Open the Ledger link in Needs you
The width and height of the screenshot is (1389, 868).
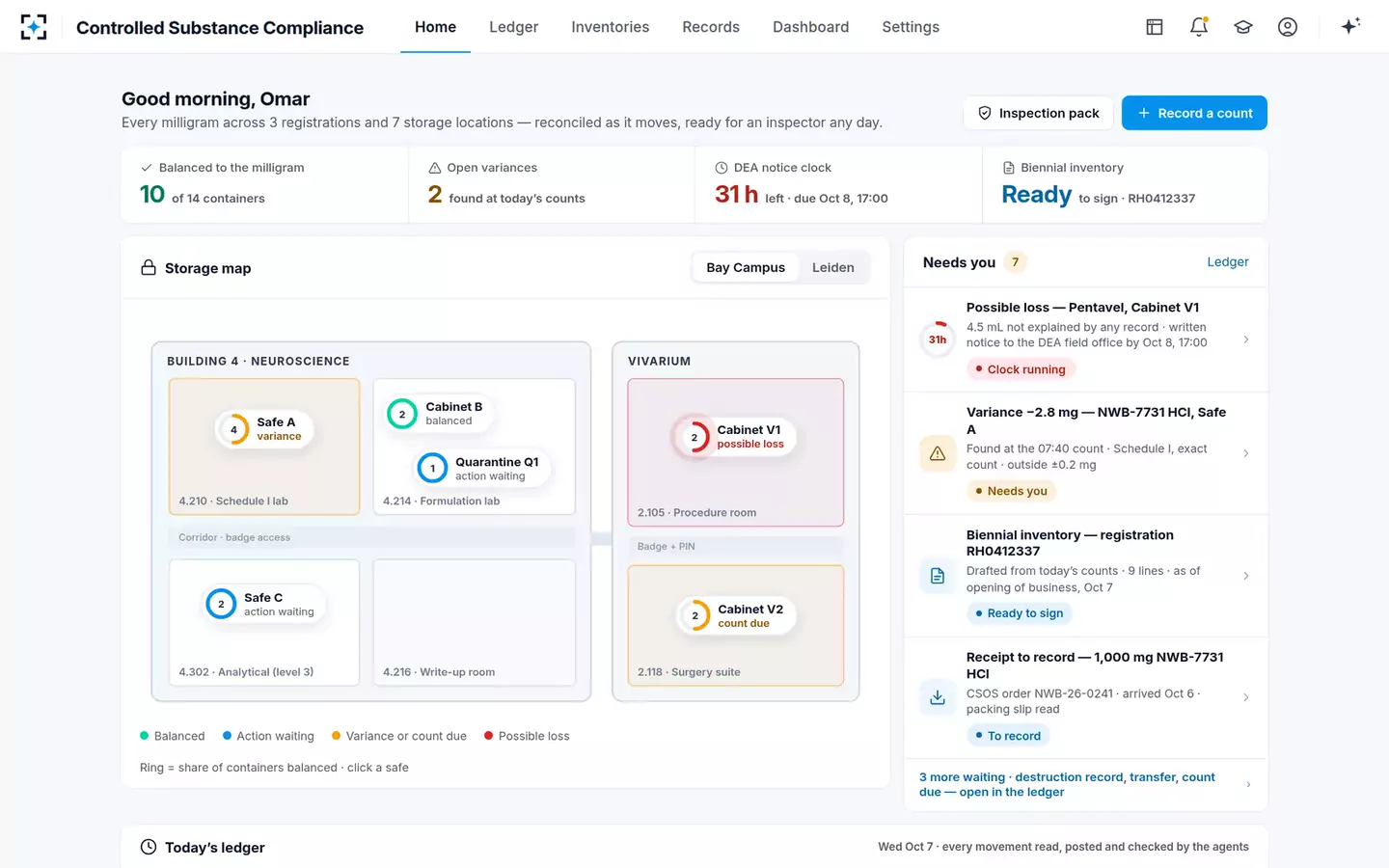click(x=1228, y=261)
